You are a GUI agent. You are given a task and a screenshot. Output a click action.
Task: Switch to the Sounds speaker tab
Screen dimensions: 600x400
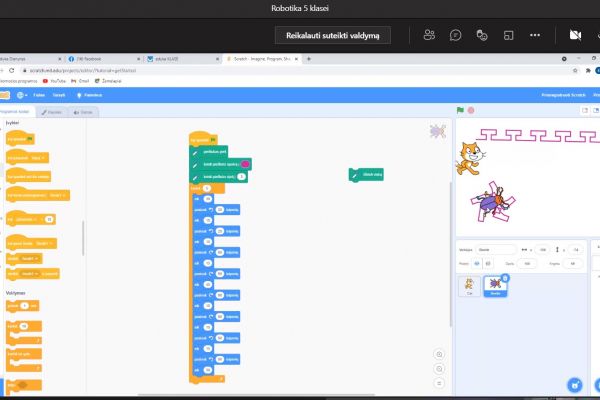point(83,112)
